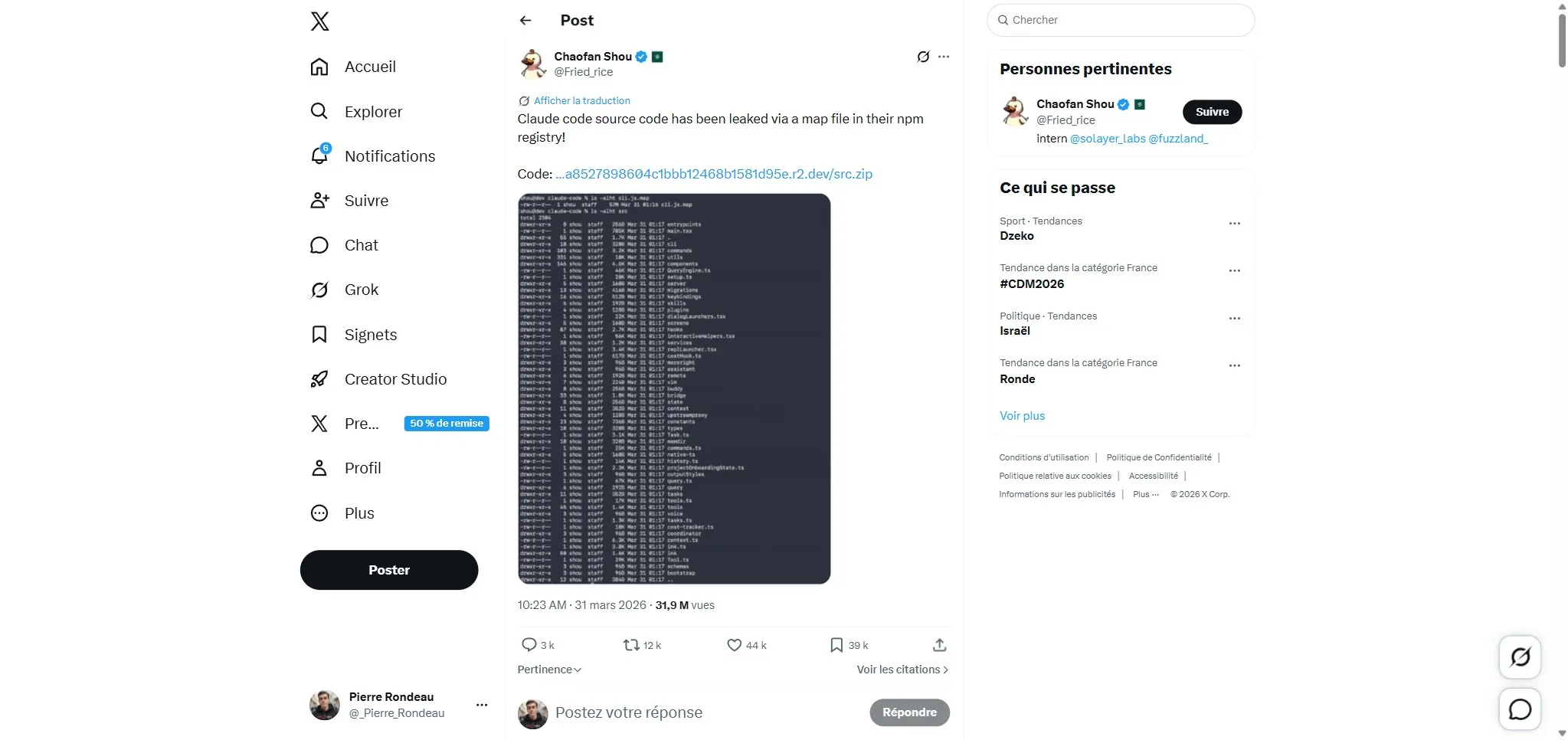Open the Signets (bookmarks) section
Image resolution: width=1568 pixels, height=740 pixels.
[x=370, y=334]
